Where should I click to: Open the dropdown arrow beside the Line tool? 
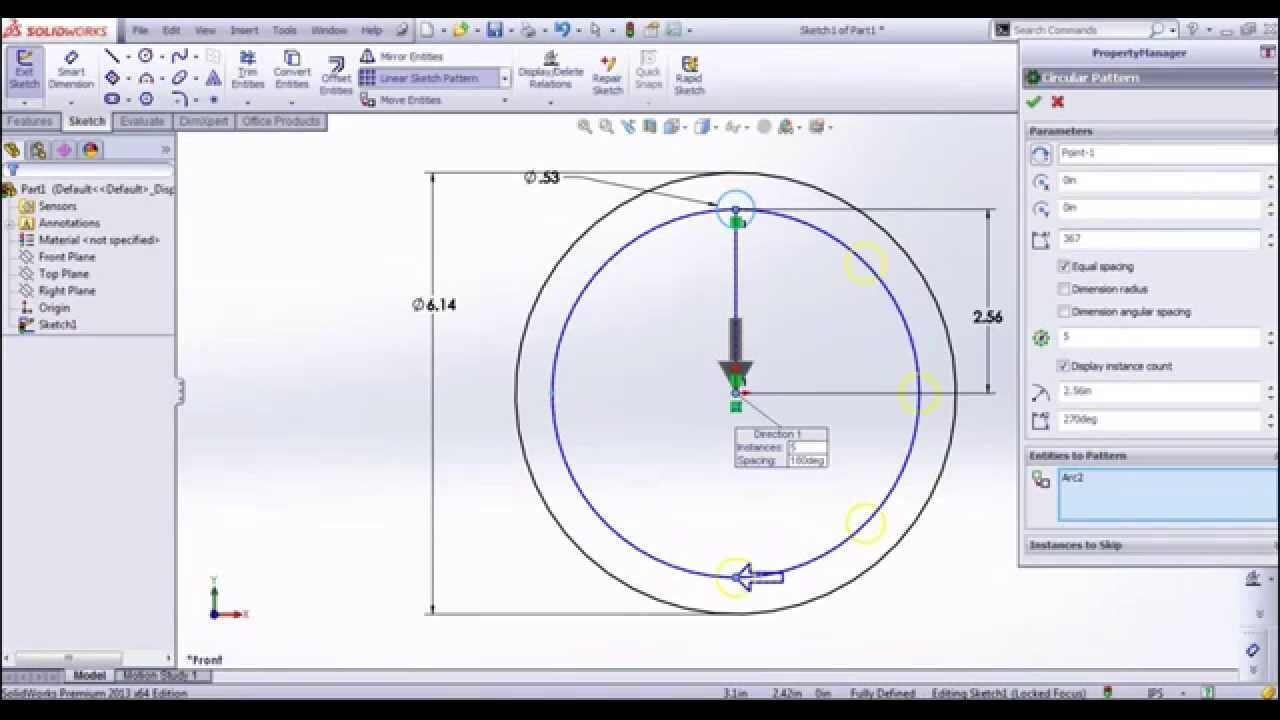point(128,57)
